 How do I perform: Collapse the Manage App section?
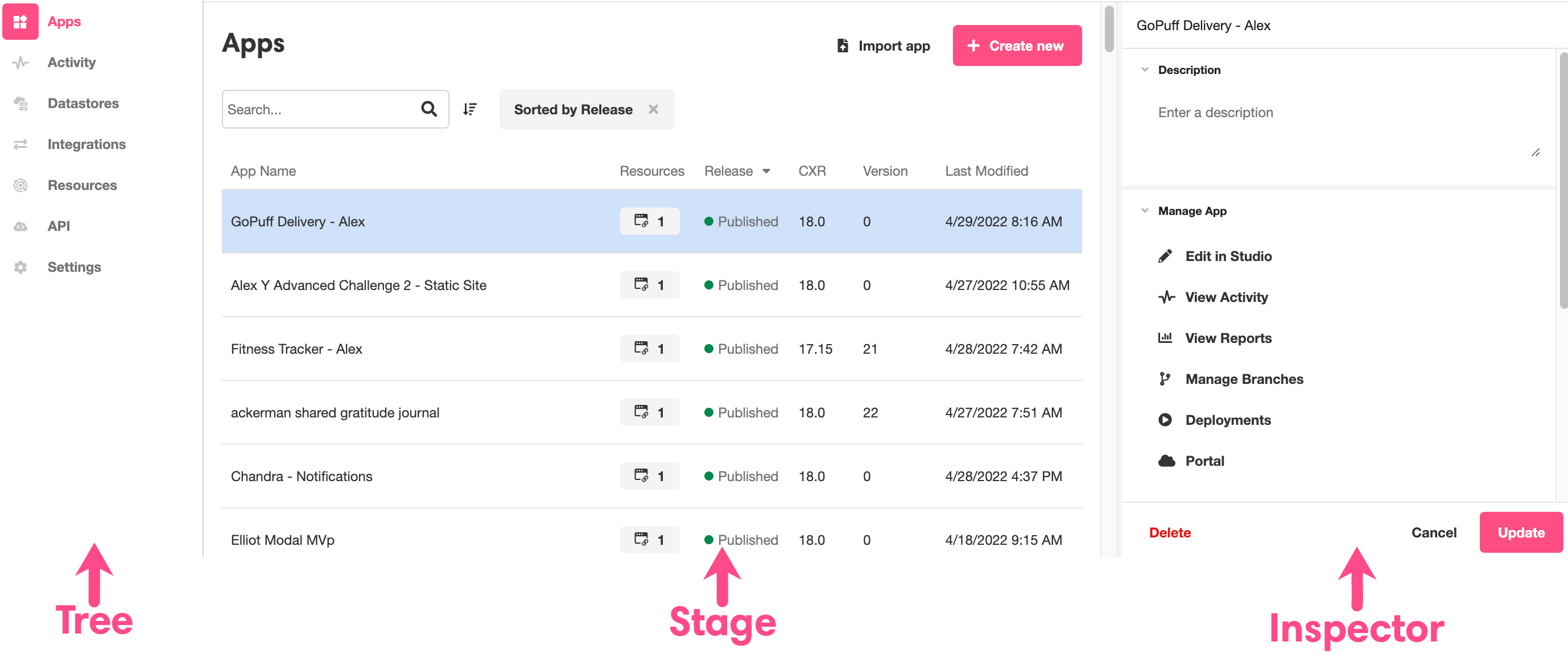[1144, 210]
